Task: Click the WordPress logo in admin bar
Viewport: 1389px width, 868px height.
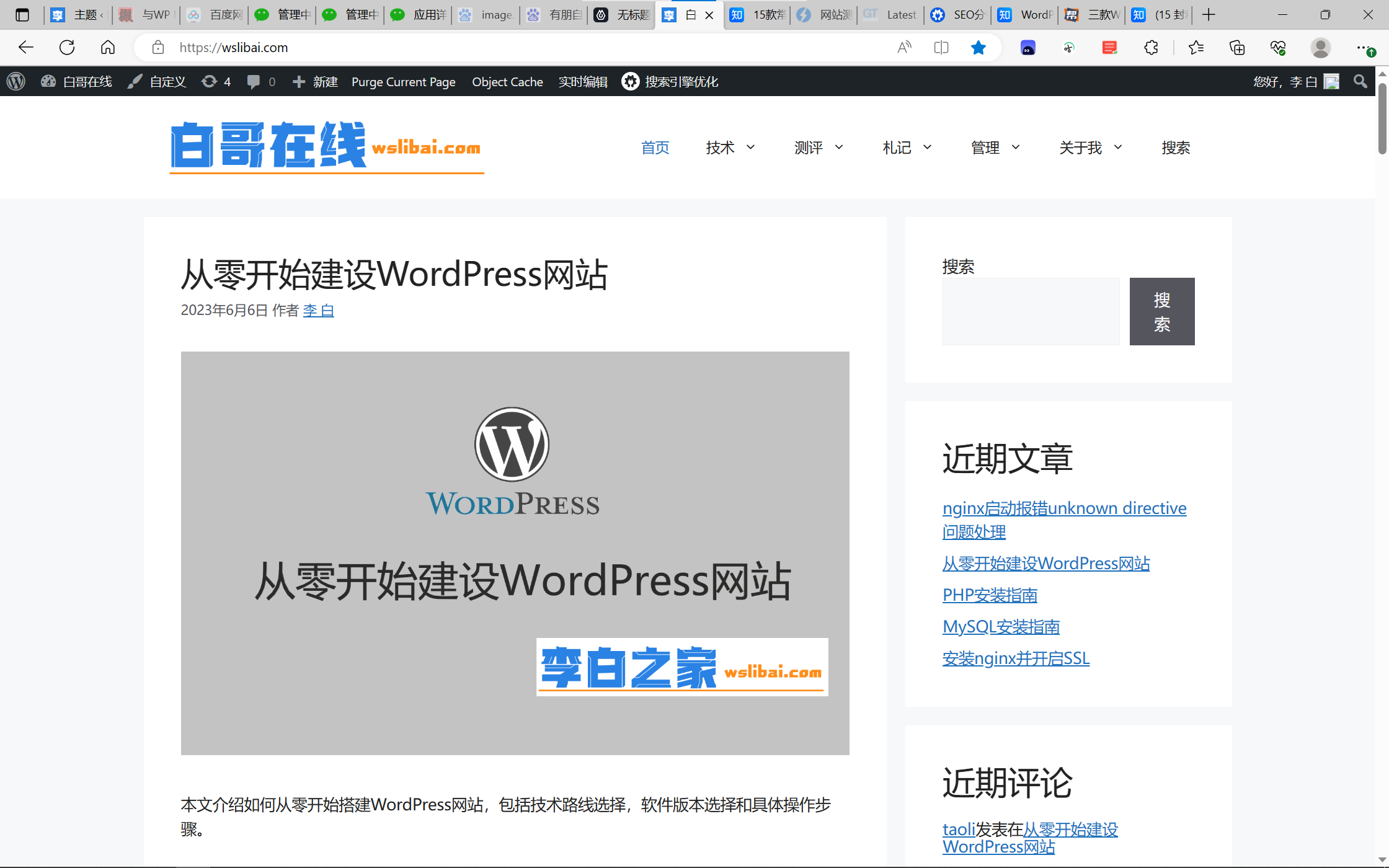Action: [16, 82]
